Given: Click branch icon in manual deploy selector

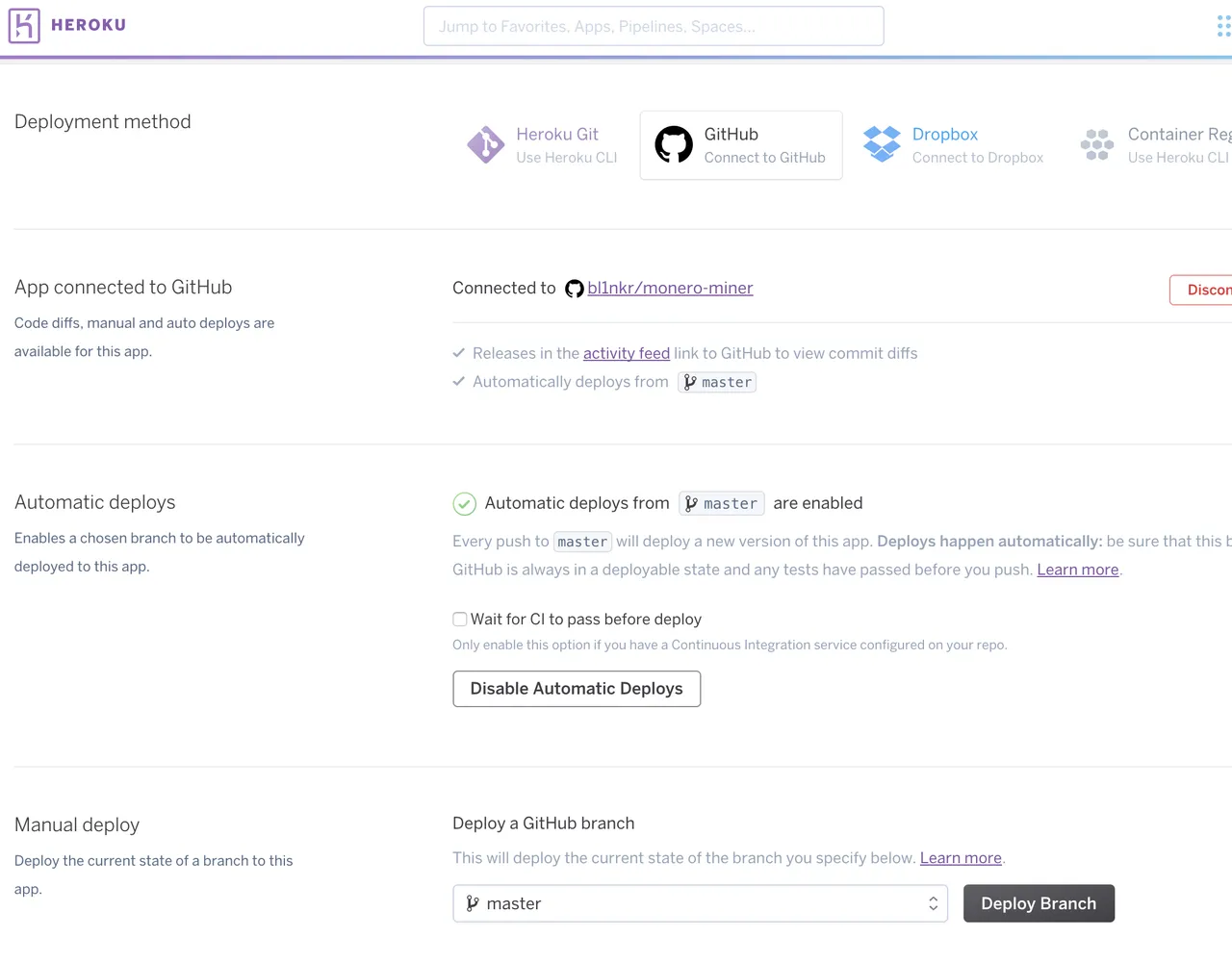Looking at the screenshot, I should [473, 903].
